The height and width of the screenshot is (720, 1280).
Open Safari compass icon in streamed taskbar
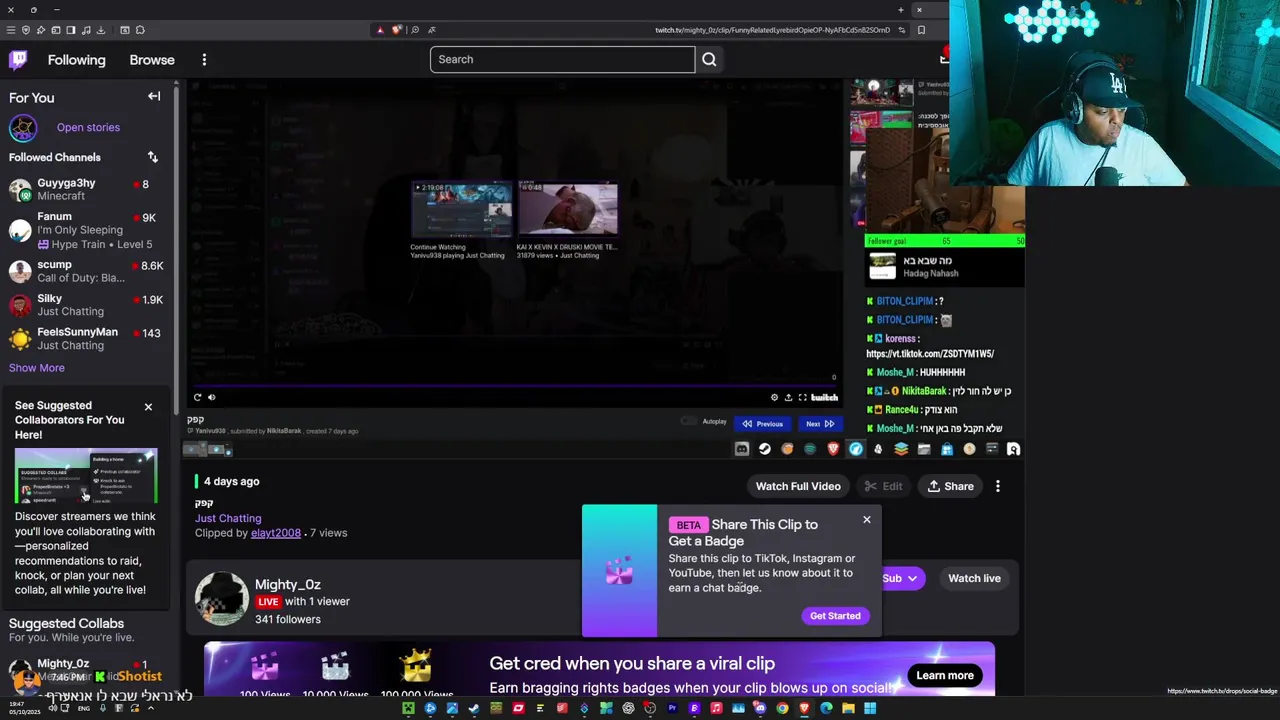click(856, 449)
